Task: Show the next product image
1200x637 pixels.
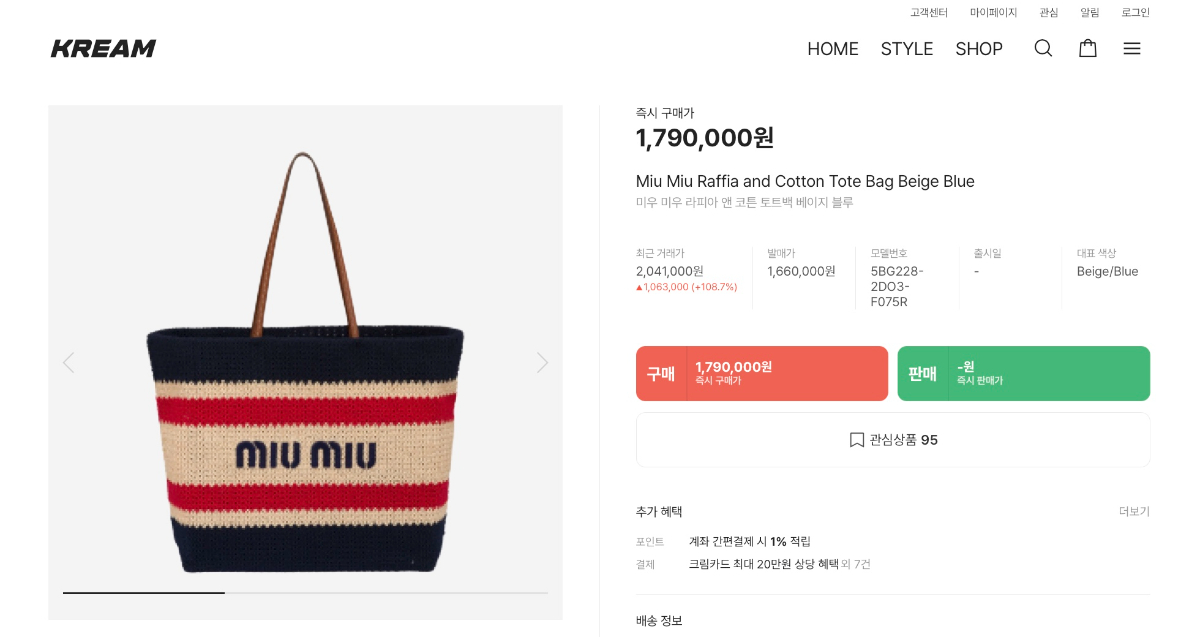Action: [542, 362]
